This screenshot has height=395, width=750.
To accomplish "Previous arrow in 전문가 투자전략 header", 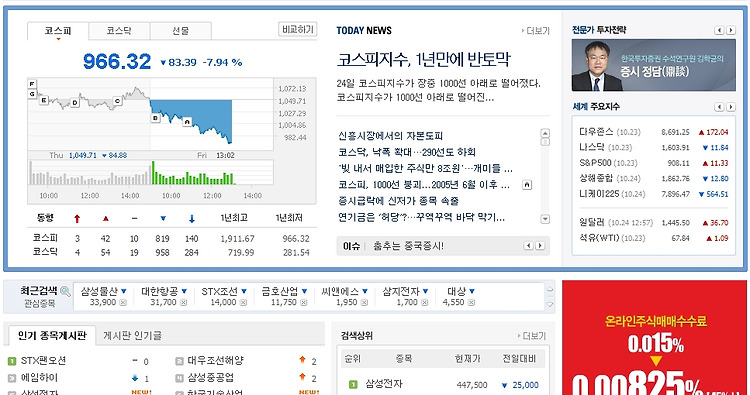I will point(719,30).
